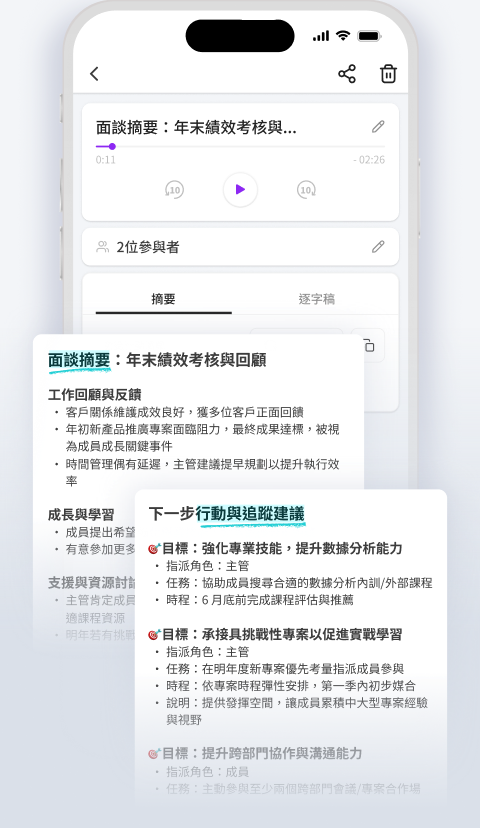Image resolution: width=480 pixels, height=828 pixels.
Task: Click the target icon beside 承接具挑戰性專案
Action: tap(154, 634)
